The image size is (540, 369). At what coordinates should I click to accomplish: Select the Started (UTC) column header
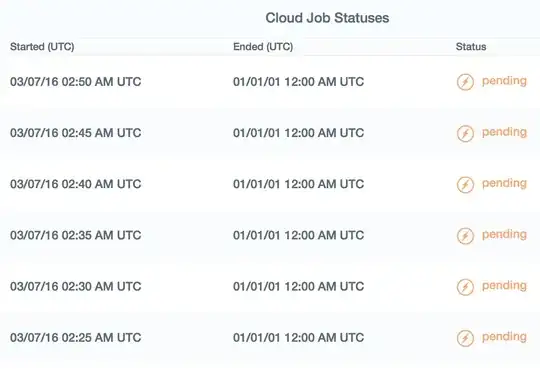coord(42,47)
